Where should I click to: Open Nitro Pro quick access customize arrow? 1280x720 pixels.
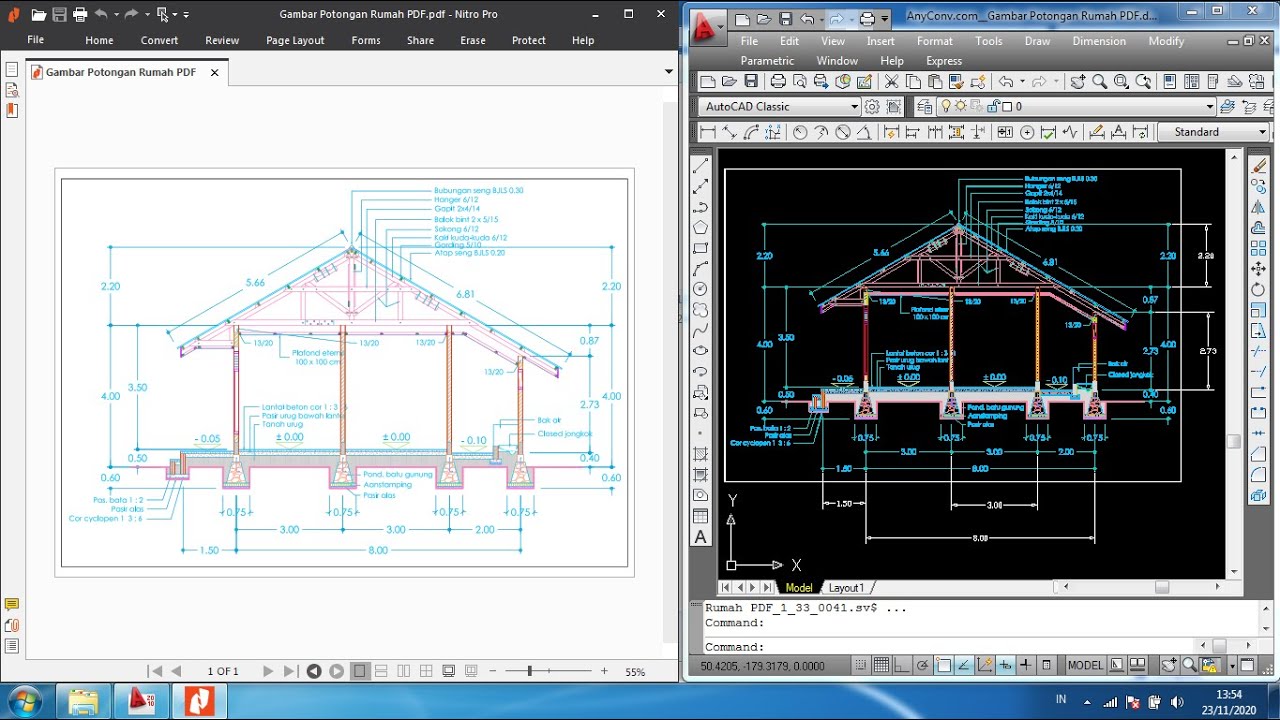tap(186, 14)
